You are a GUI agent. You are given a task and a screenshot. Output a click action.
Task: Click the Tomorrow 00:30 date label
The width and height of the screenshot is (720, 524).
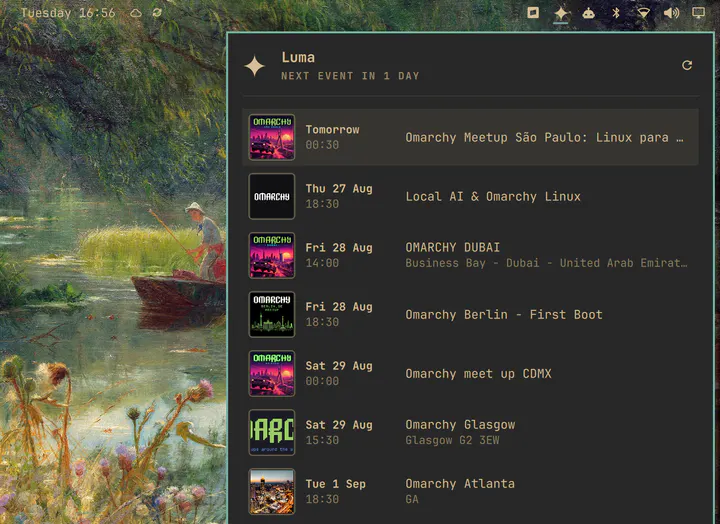[x=332, y=137]
